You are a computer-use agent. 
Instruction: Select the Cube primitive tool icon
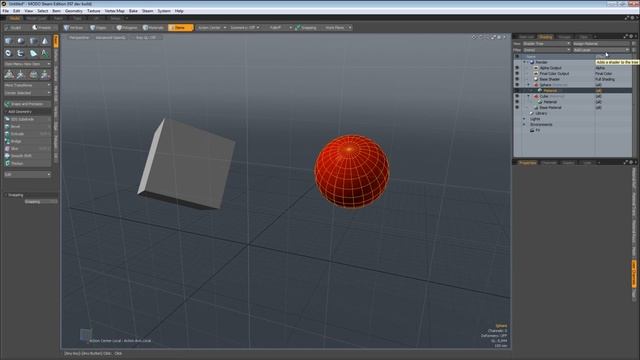coord(8,41)
